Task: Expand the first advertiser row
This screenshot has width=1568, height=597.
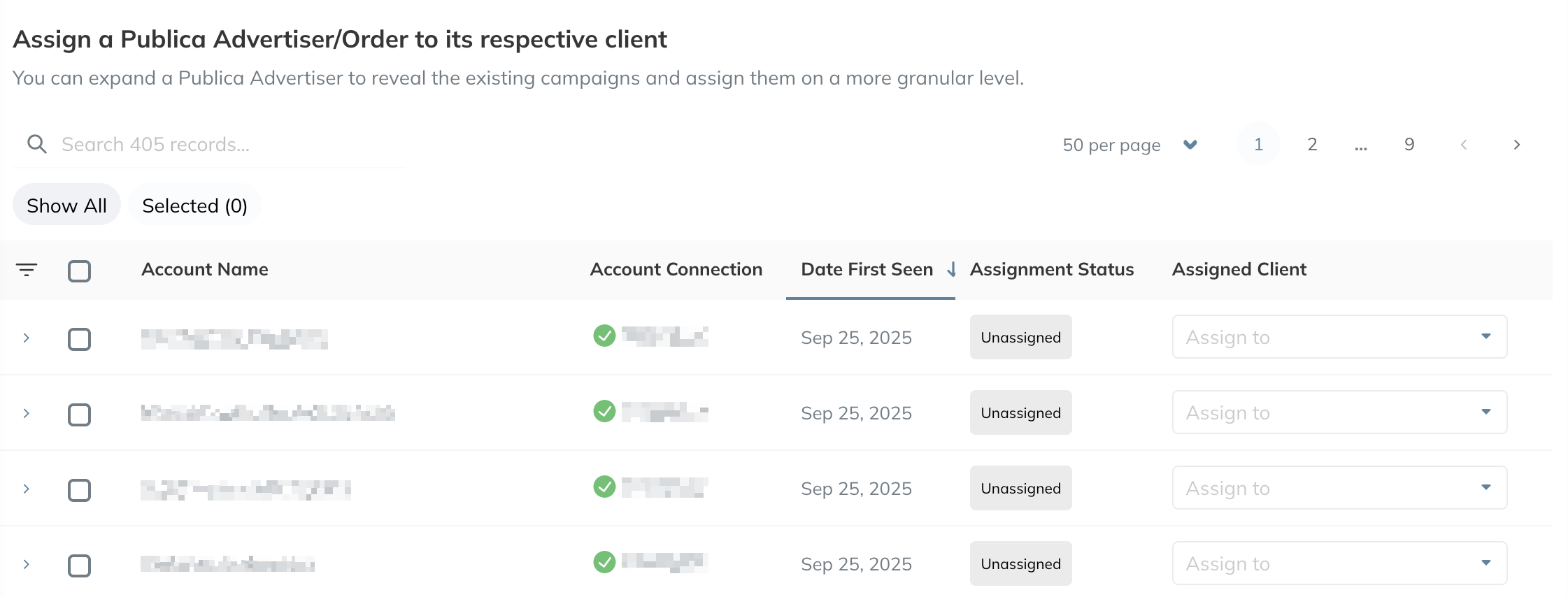Action: [27, 338]
